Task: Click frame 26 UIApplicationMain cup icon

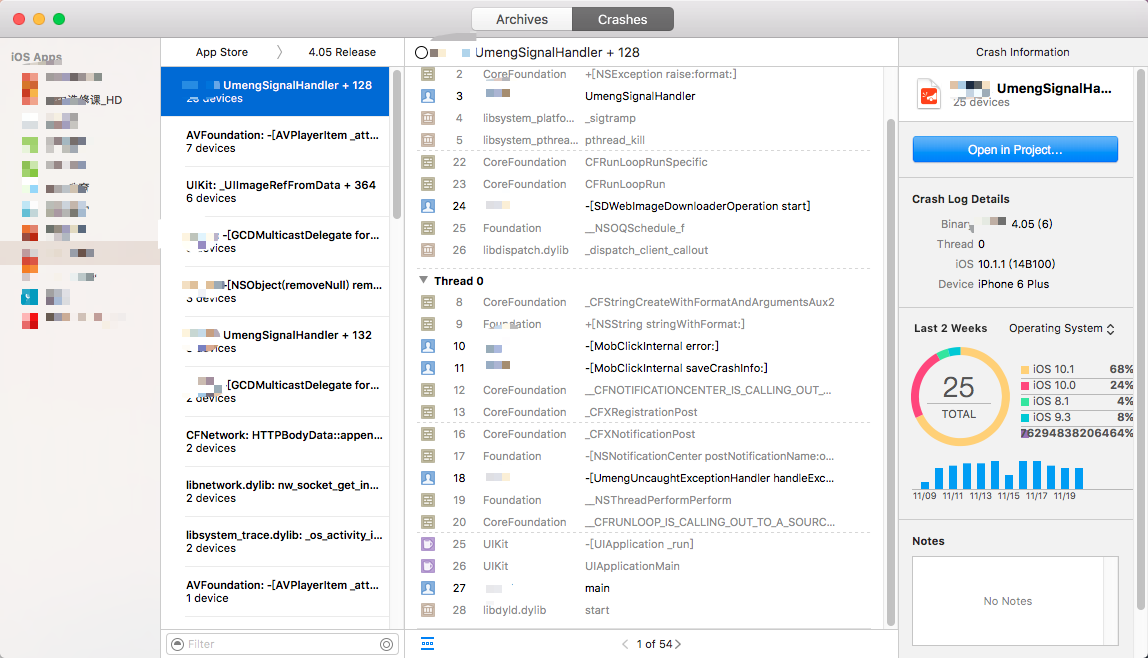Action: pos(428,566)
